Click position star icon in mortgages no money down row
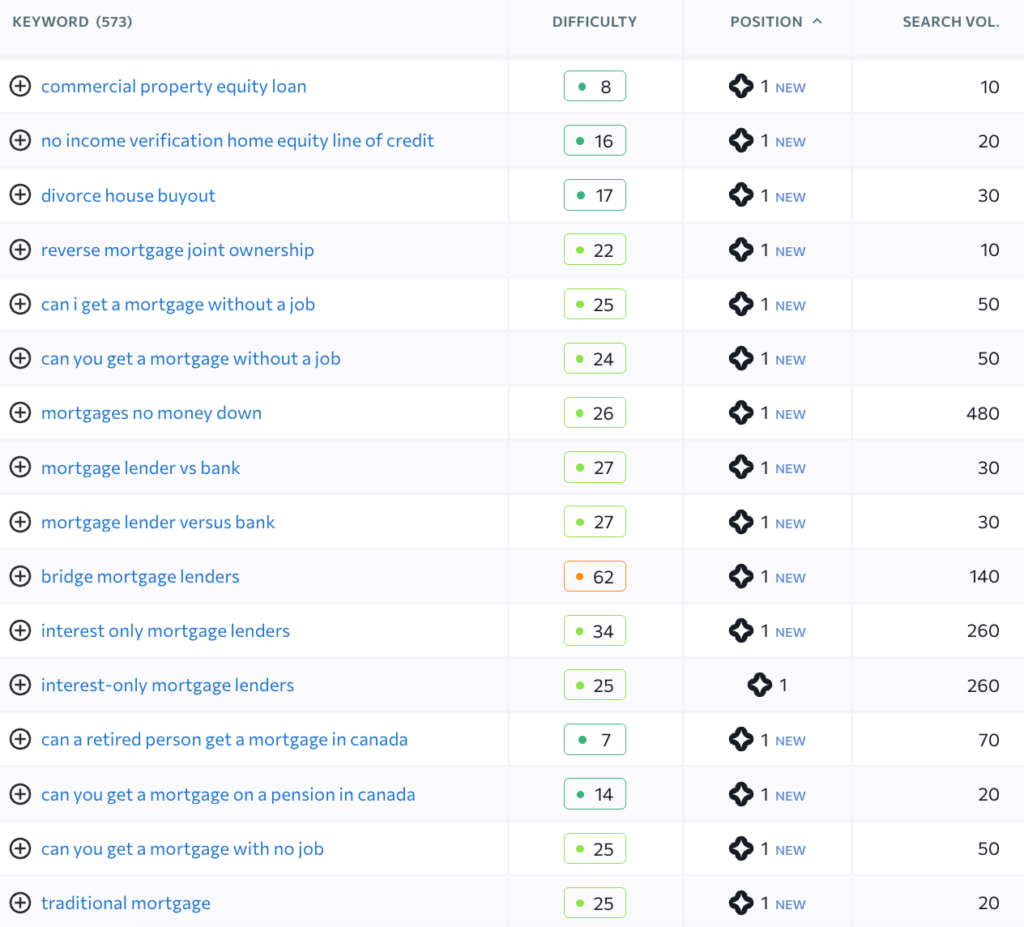Screen dimensions: 1024x927 (x=741, y=413)
